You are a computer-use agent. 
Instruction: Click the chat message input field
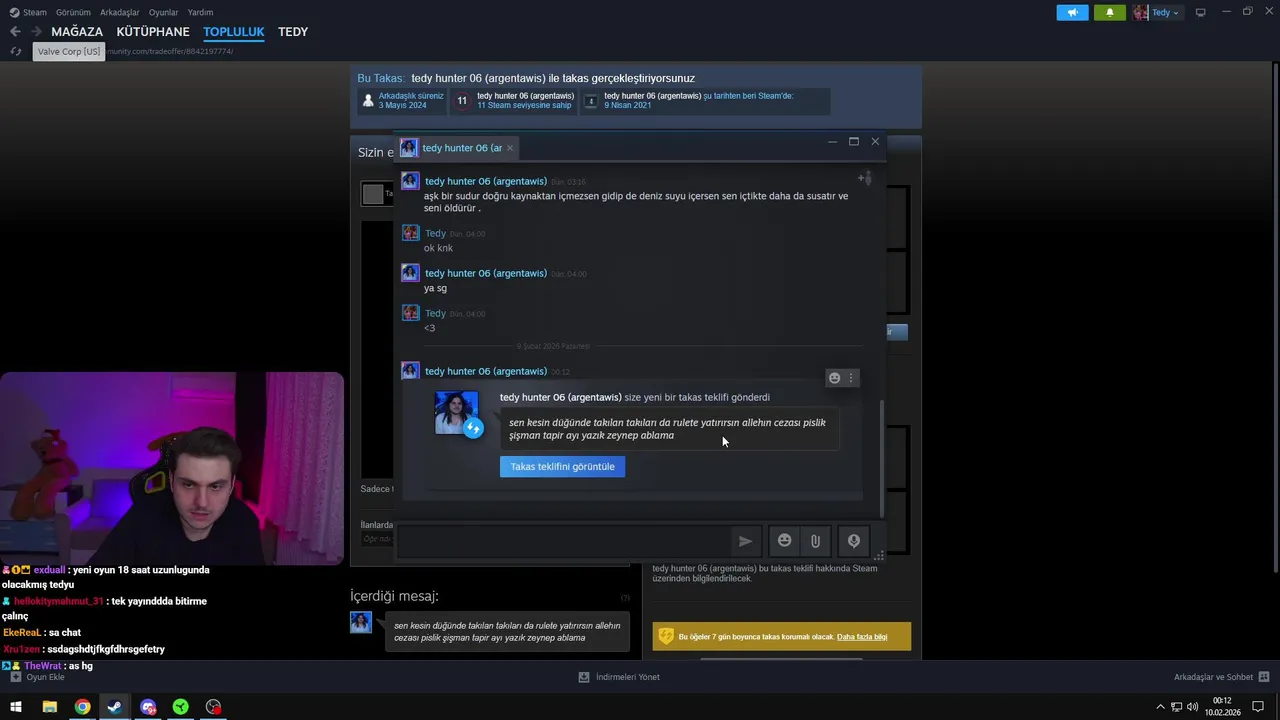563,541
